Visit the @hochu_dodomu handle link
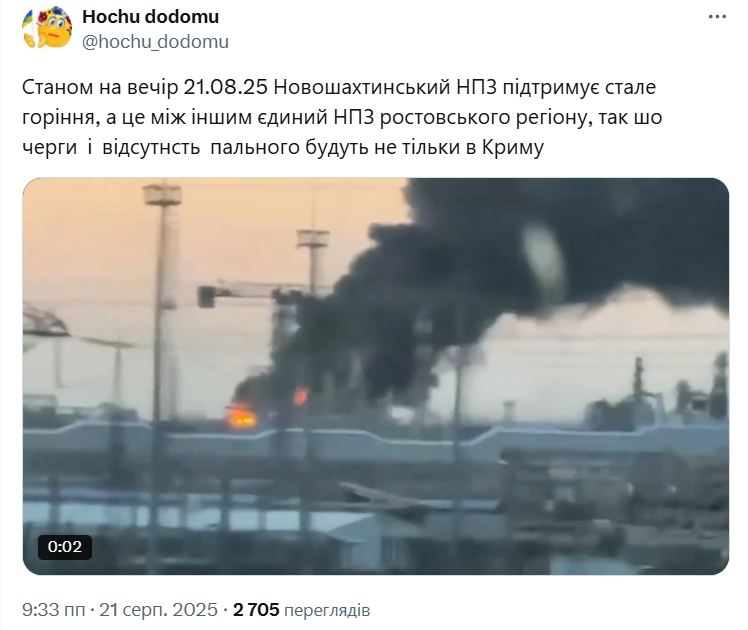 click(156, 42)
